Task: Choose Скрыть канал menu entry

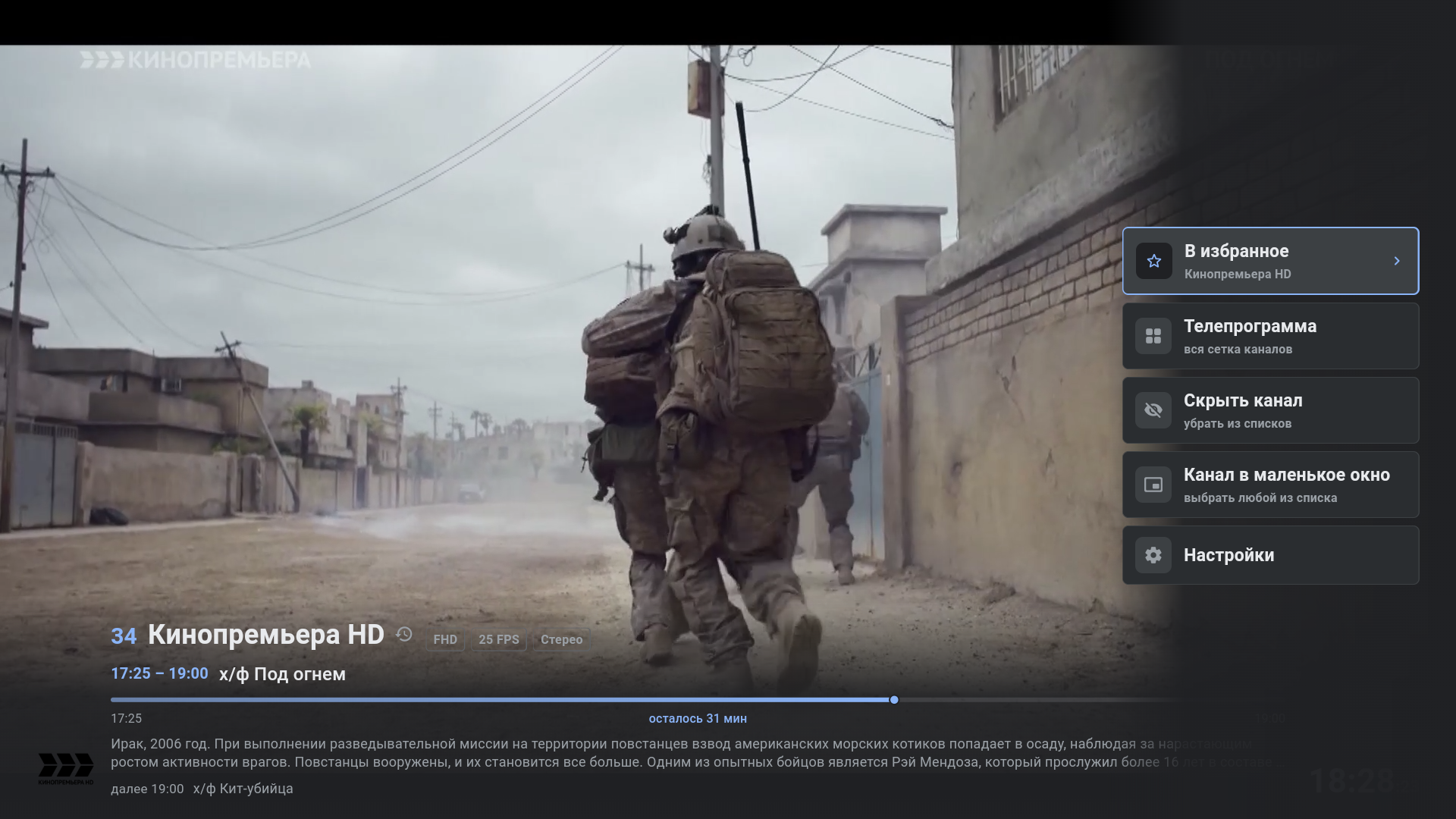Action: pyautogui.click(x=1270, y=410)
